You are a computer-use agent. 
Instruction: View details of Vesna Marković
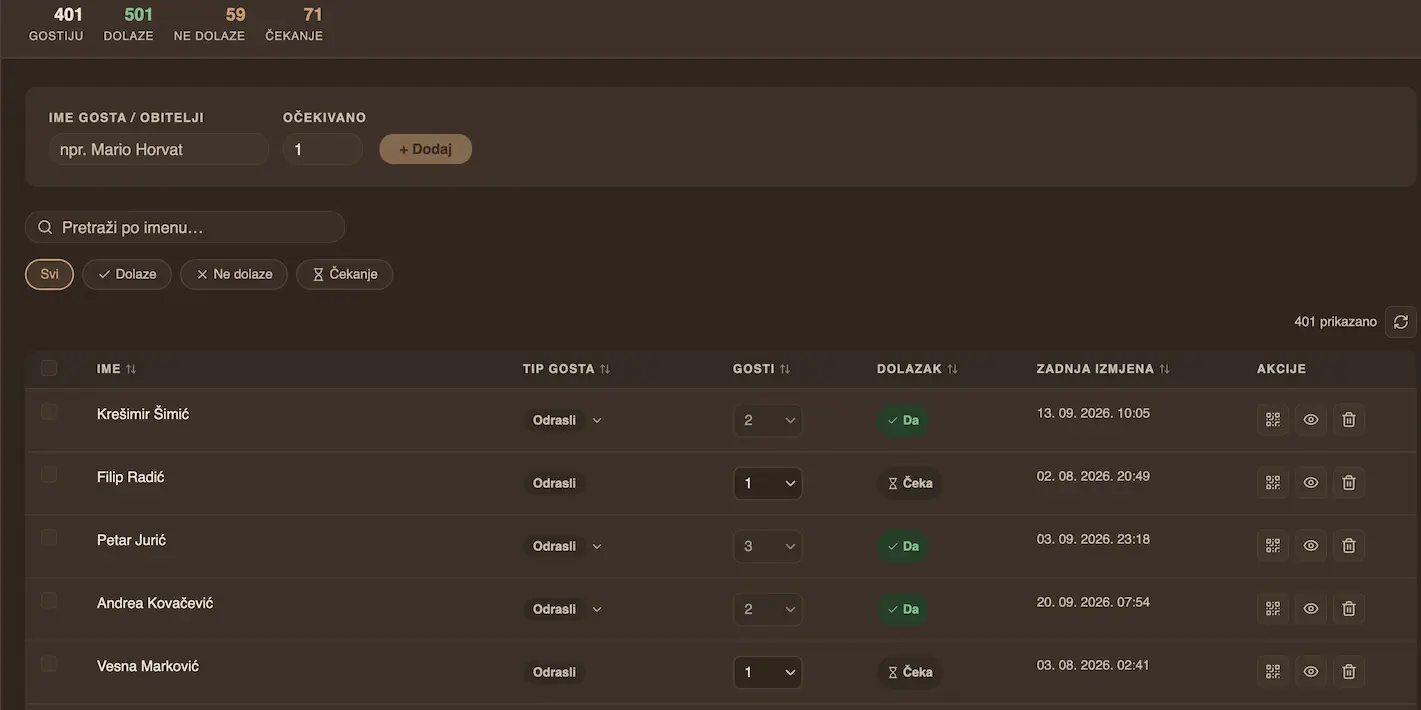pyautogui.click(x=1311, y=672)
